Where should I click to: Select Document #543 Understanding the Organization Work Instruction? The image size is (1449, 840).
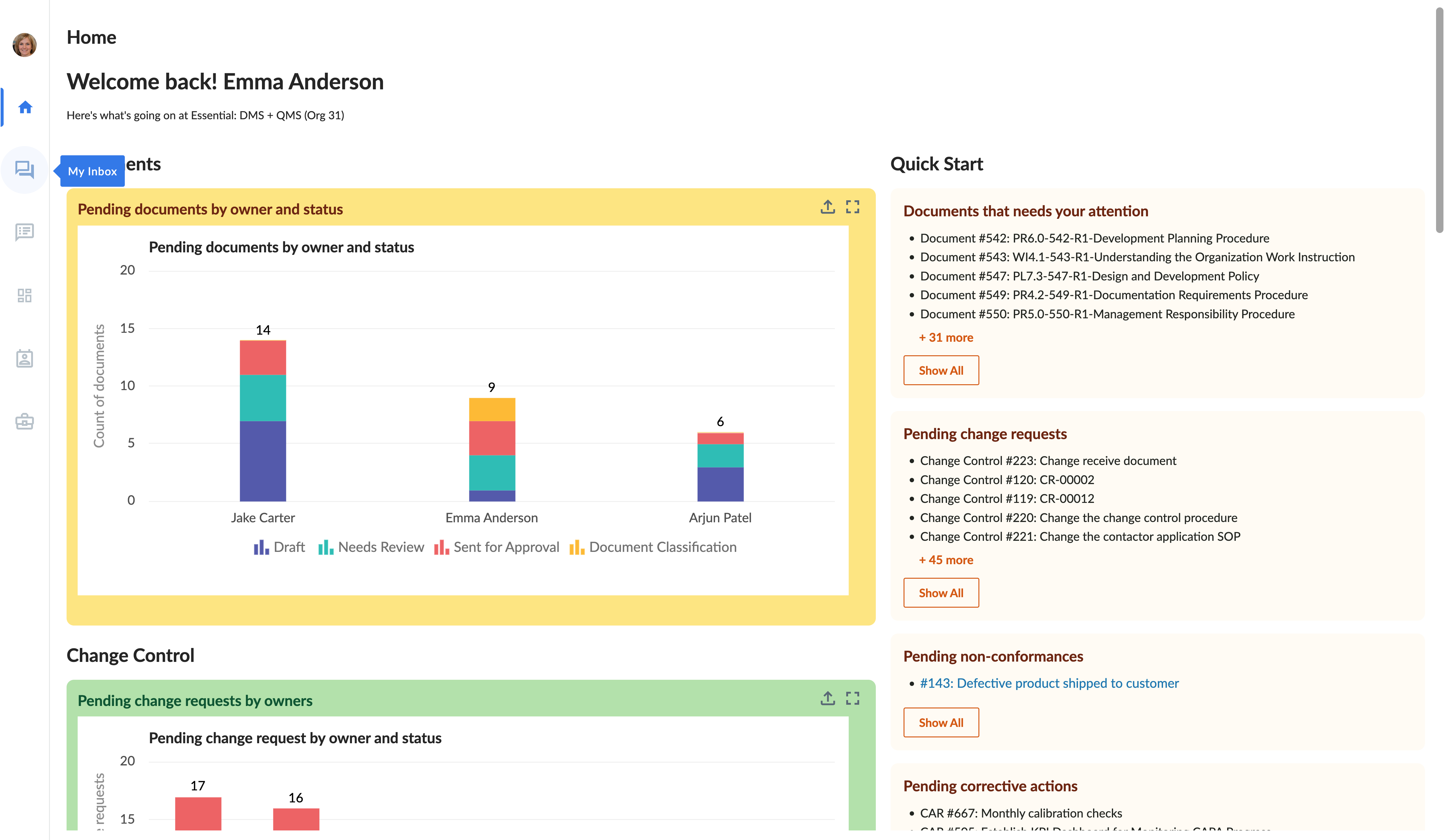(x=1137, y=257)
